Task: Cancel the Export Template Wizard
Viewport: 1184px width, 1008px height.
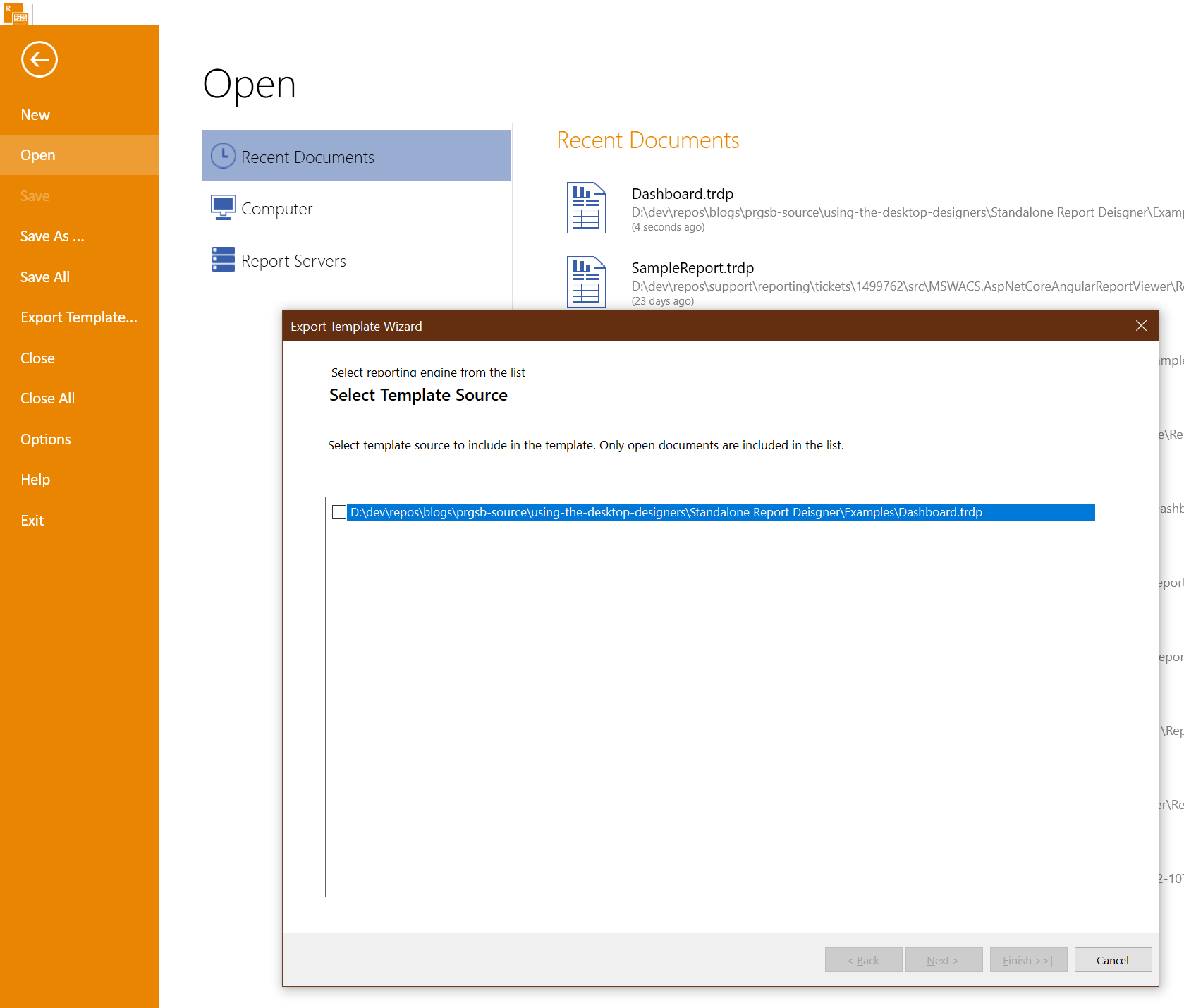Action: click(1112, 959)
